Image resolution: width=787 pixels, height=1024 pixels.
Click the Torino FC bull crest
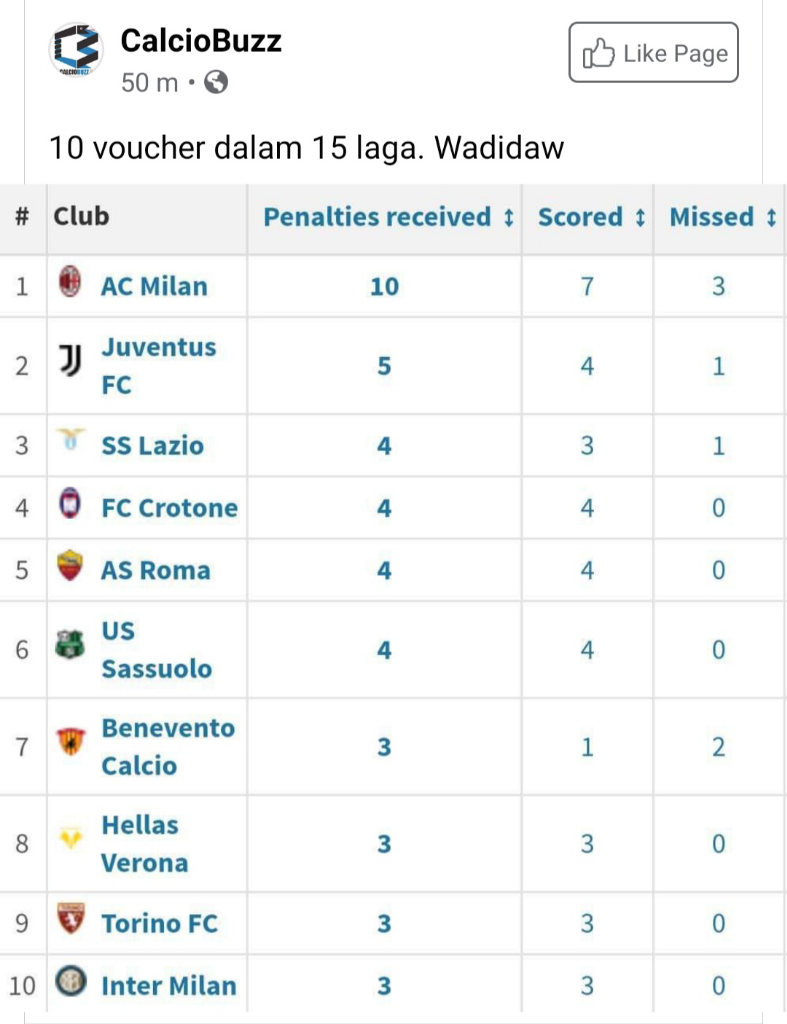pos(70,920)
